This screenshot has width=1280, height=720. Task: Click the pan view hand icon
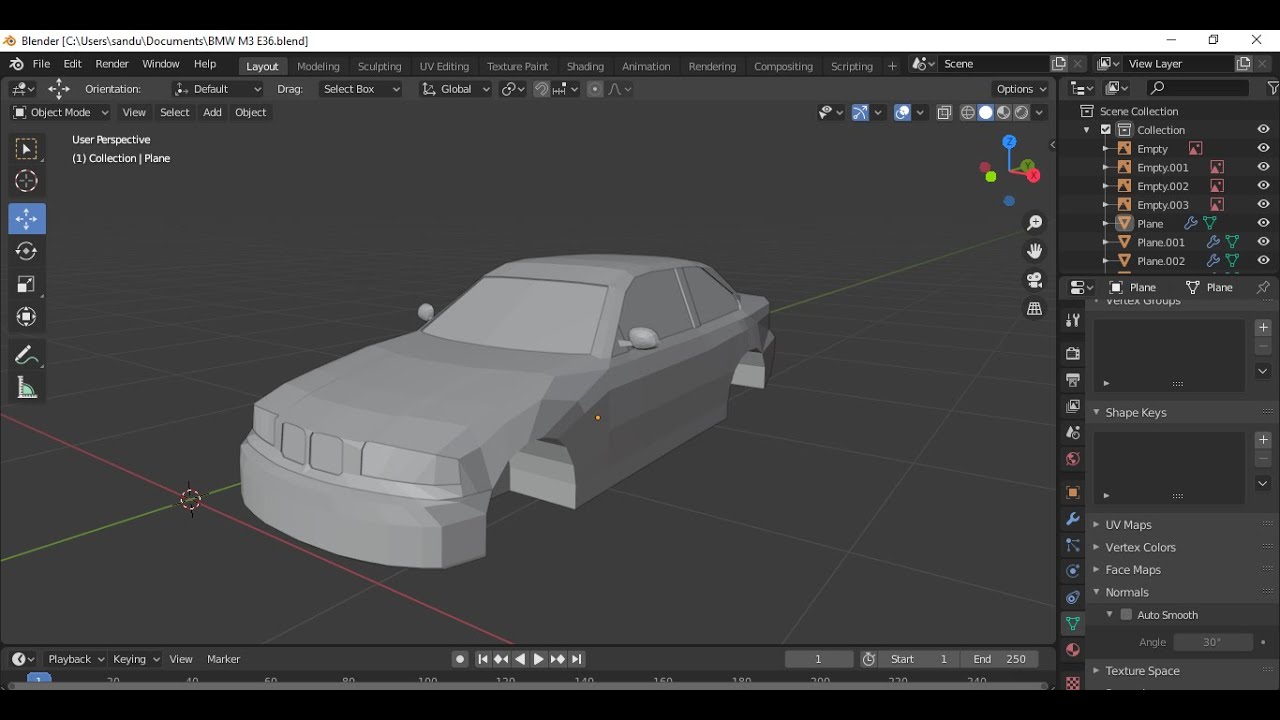1035,251
